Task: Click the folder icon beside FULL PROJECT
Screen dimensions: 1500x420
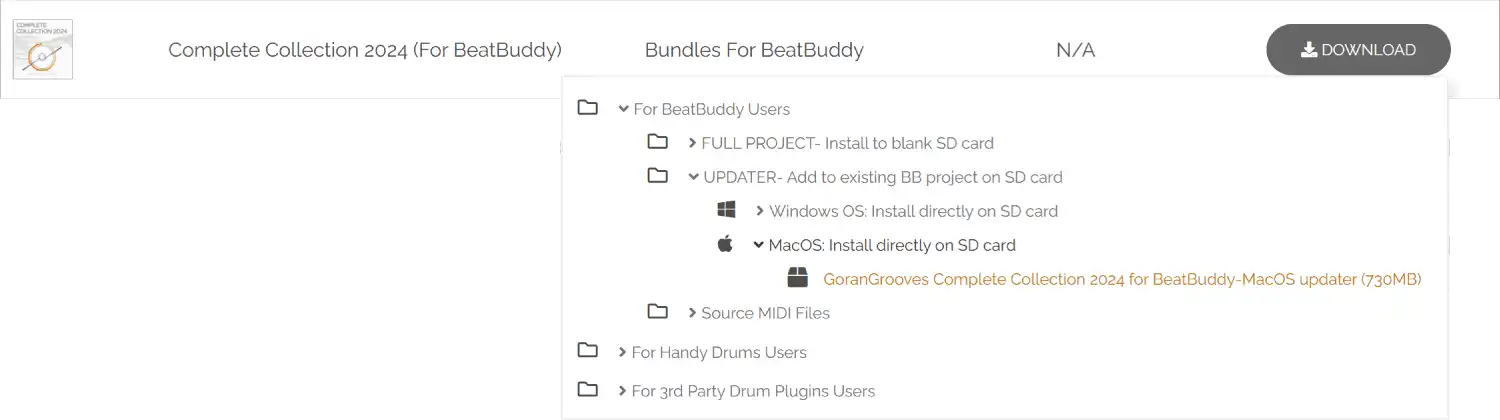Action: [x=657, y=142]
